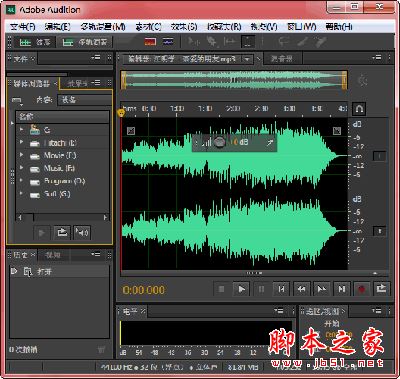
Task: Open the drive shortcuts icon in Media Browser
Action: [x=17, y=100]
